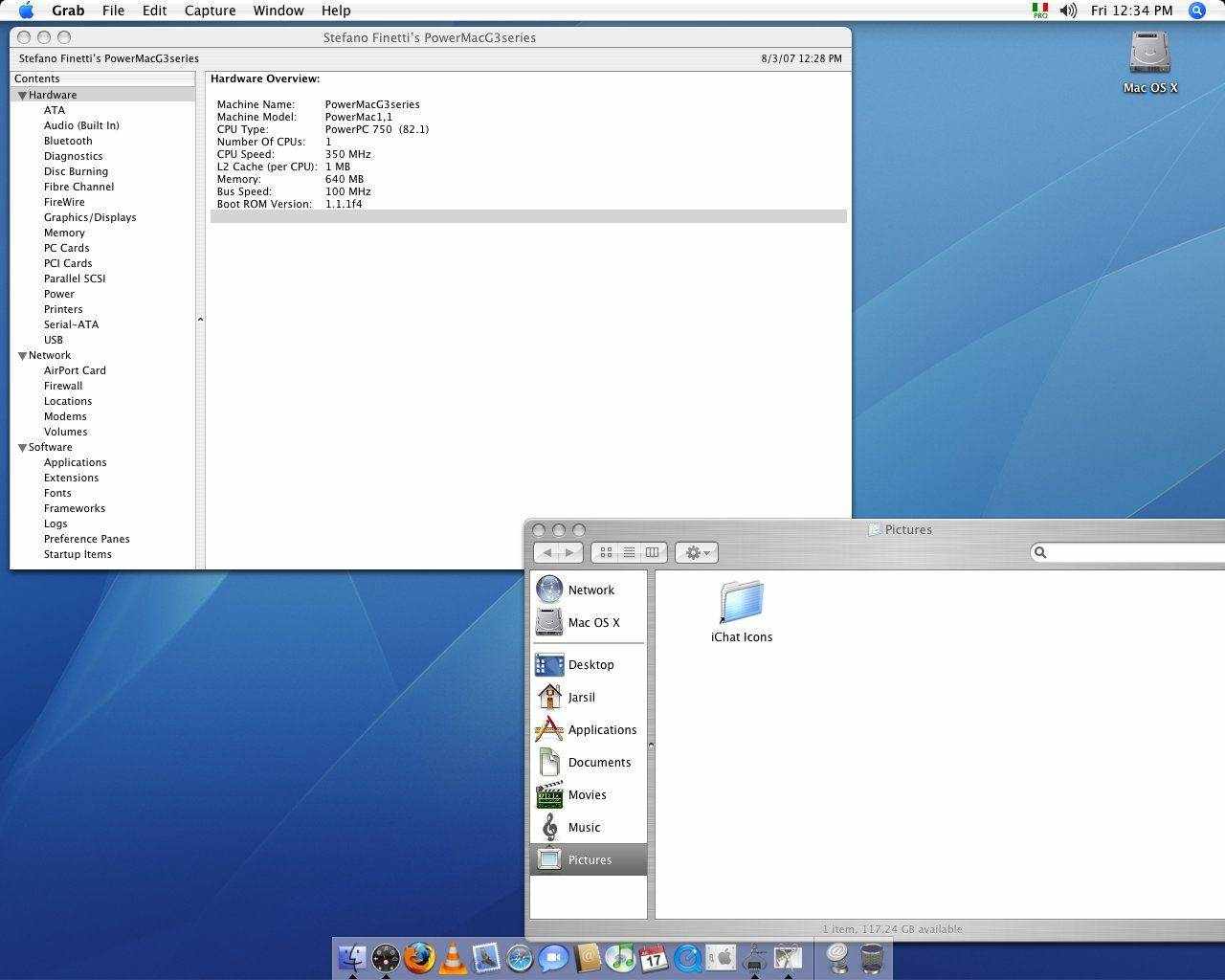The width and height of the screenshot is (1225, 980).
Task: Open Applications in Finder sidebar
Action: coord(588,729)
